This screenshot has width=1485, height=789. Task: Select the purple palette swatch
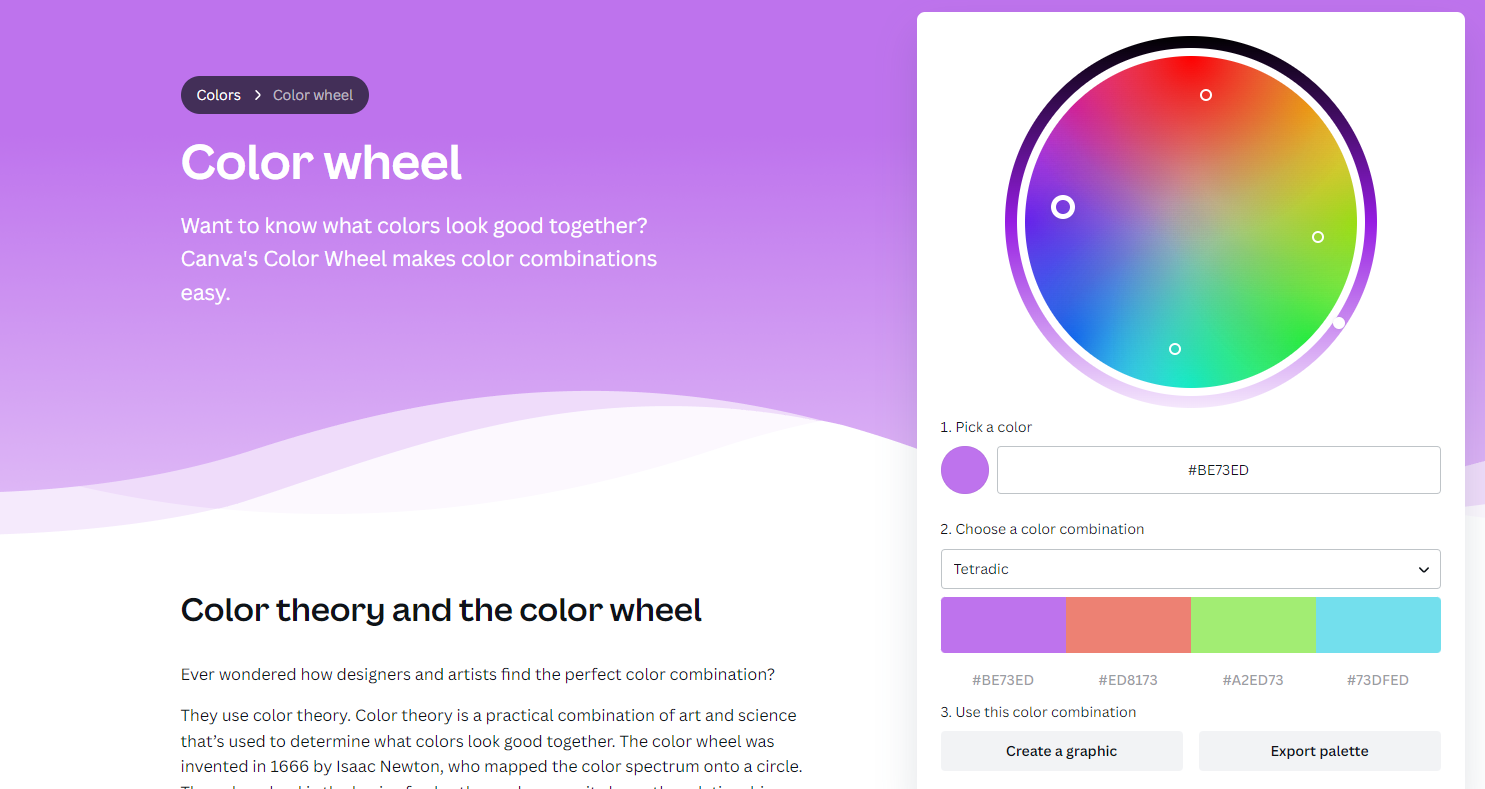coord(1003,625)
